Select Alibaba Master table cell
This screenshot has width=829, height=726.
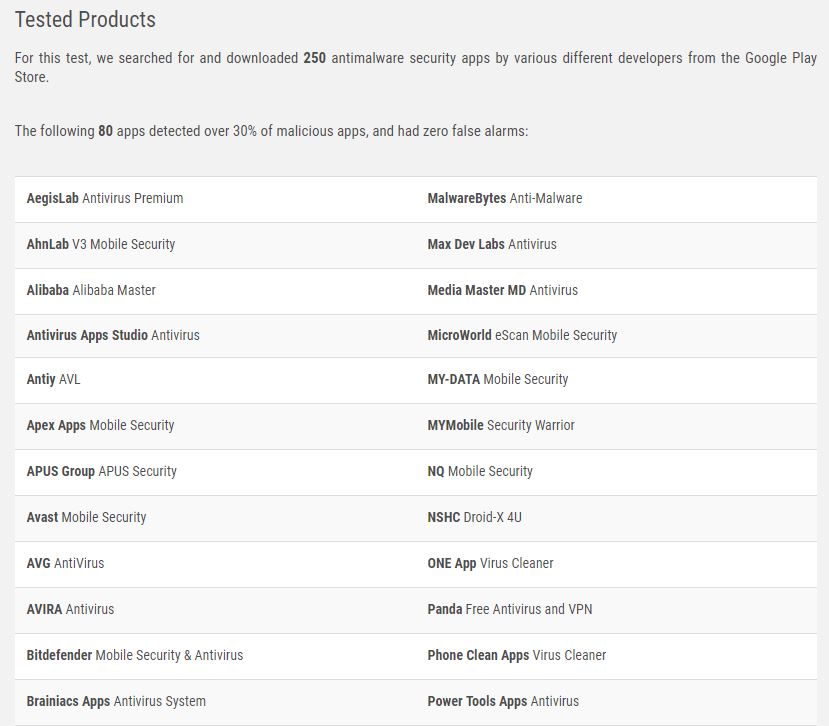(91, 290)
